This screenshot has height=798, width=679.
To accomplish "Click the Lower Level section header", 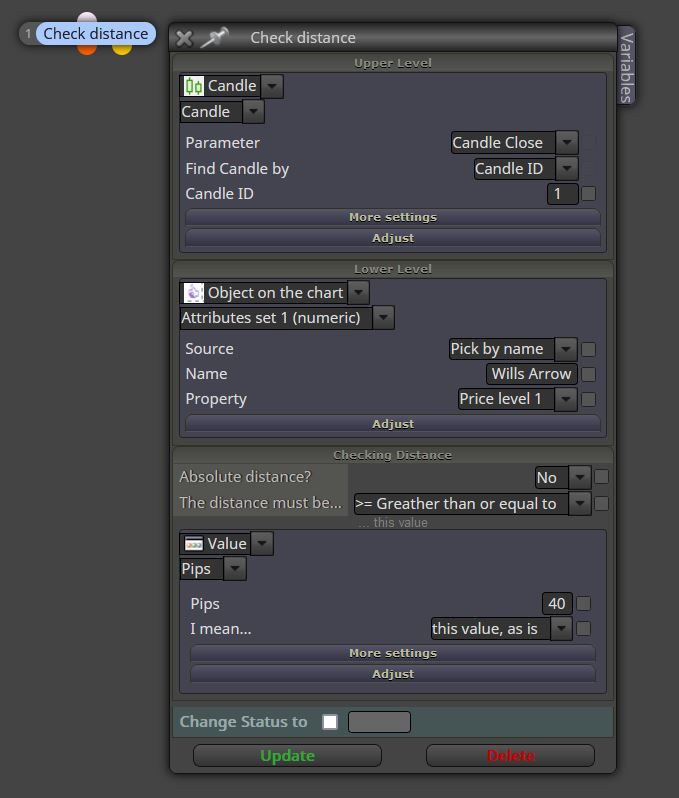I will point(393,269).
